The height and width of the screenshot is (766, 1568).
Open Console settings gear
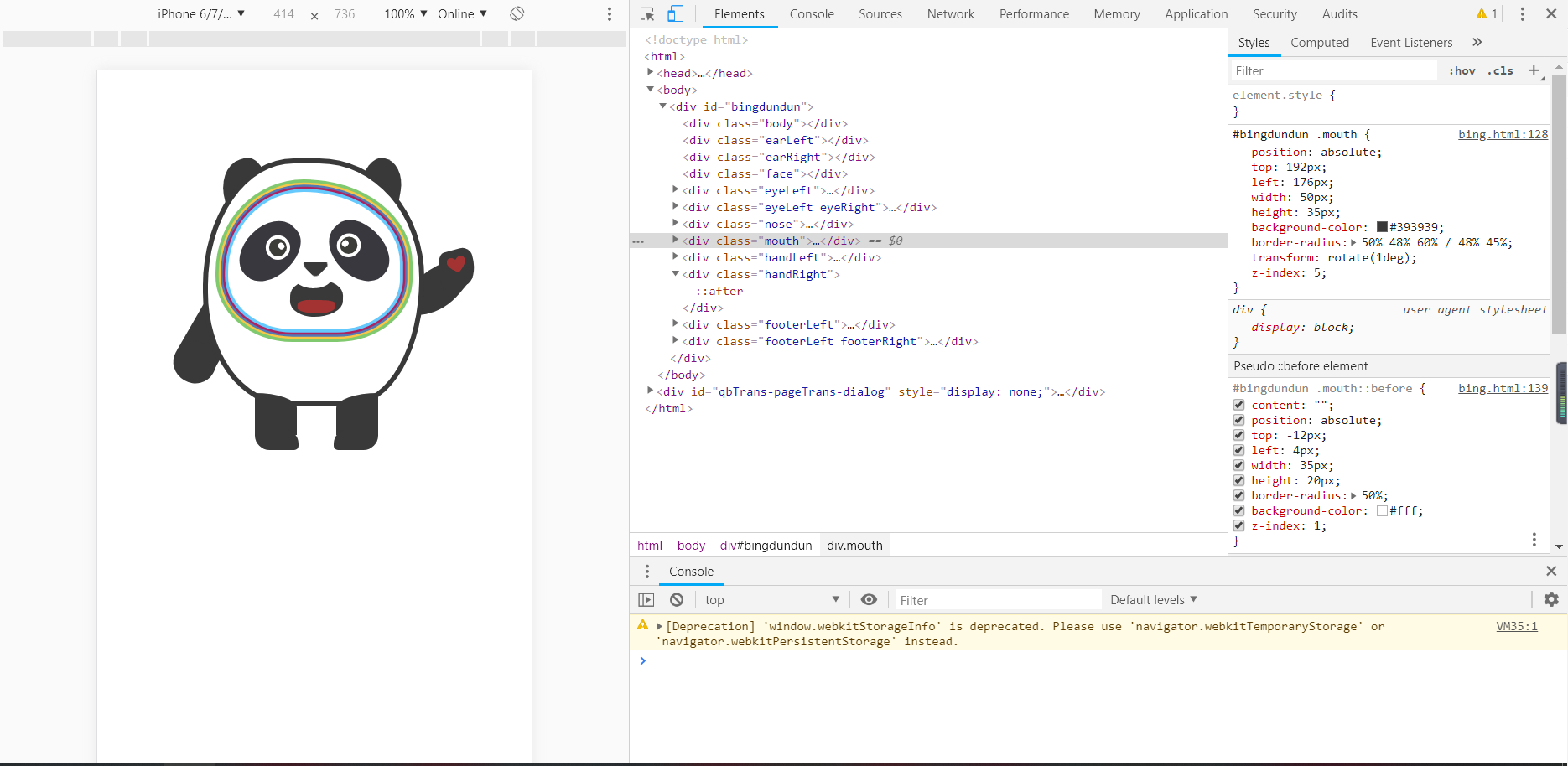tap(1551, 600)
